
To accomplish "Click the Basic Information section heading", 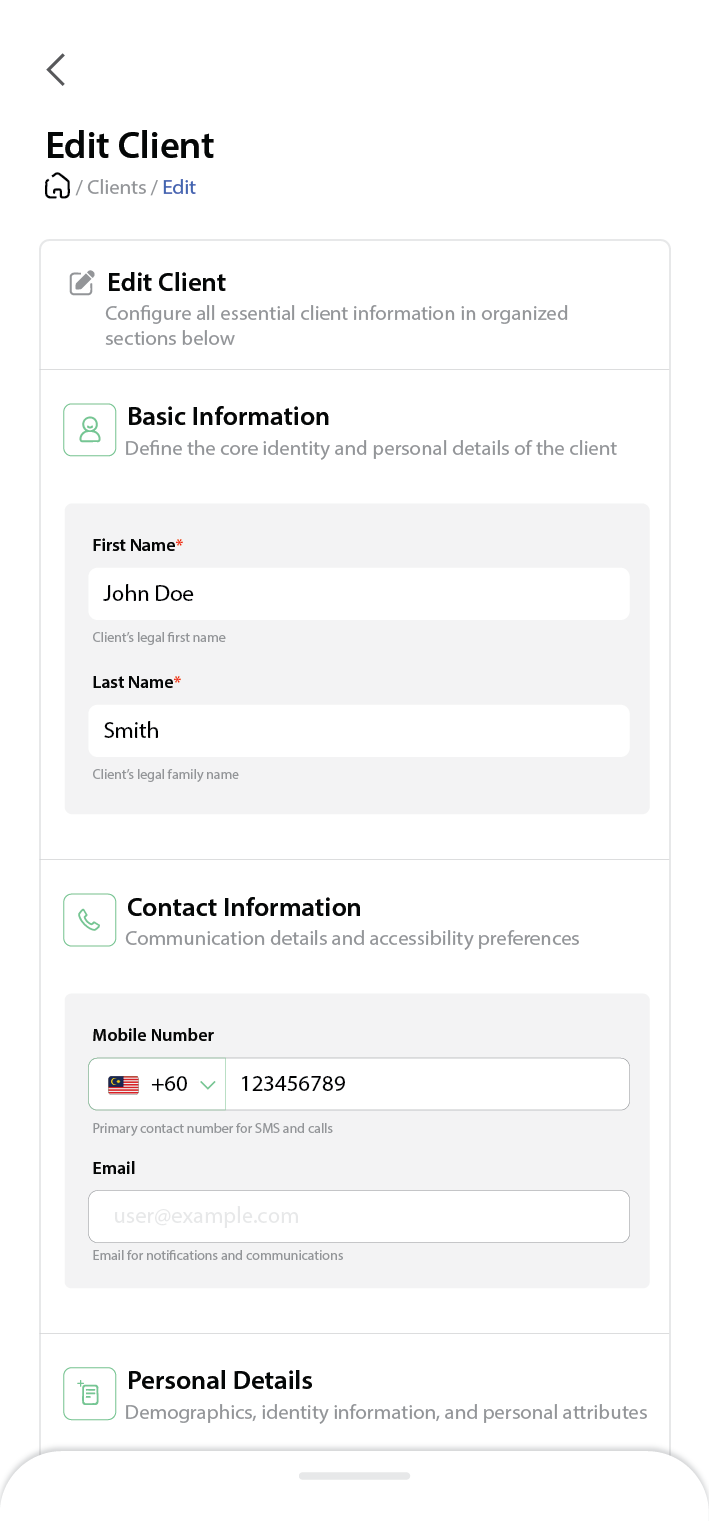I will (228, 417).
